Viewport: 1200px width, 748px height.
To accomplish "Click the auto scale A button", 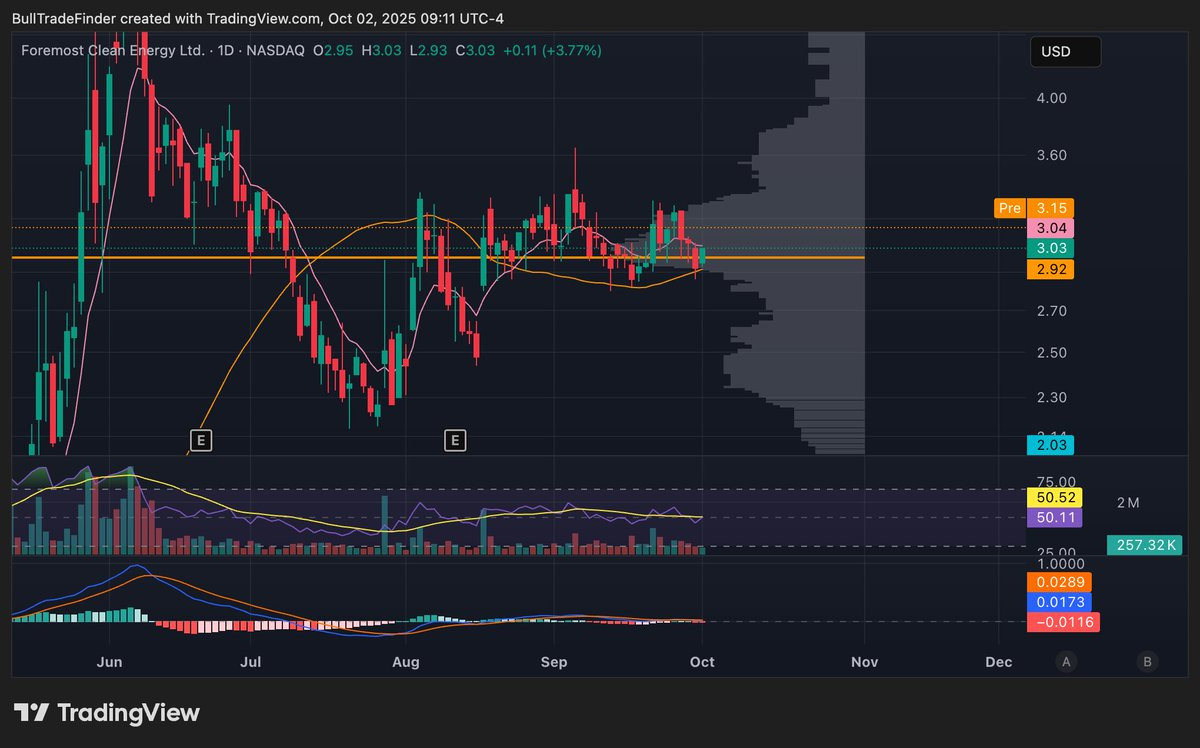I will coord(1067,661).
